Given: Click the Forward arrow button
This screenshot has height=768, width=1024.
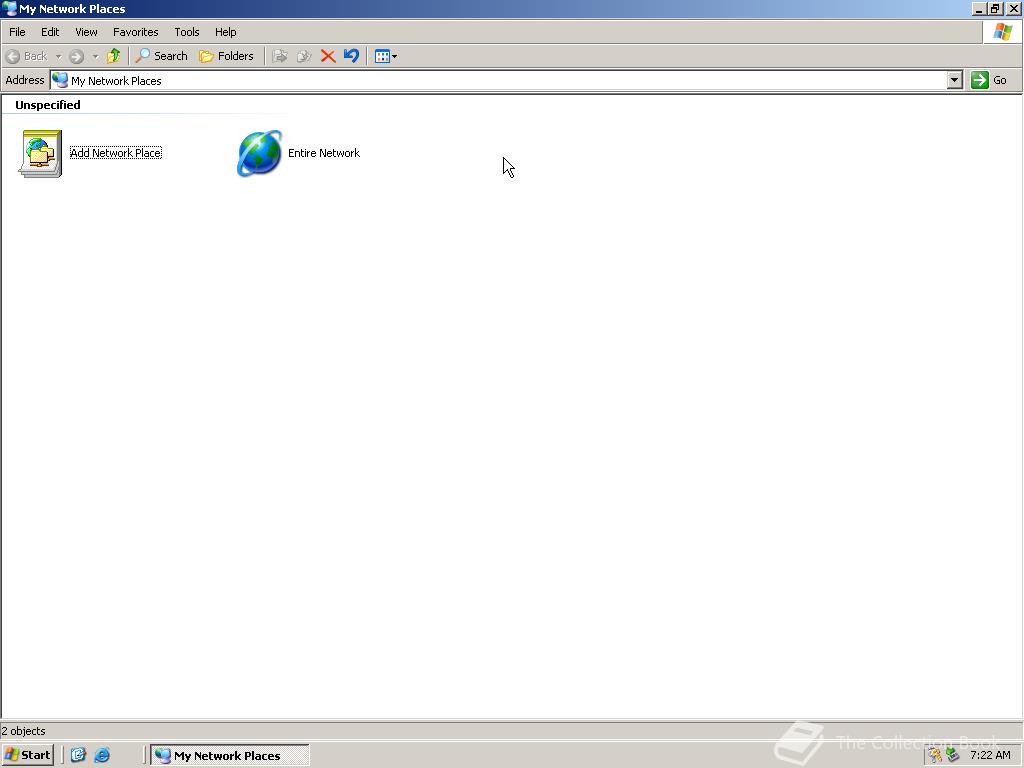Looking at the screenshot, I should (x=76, y=56).
